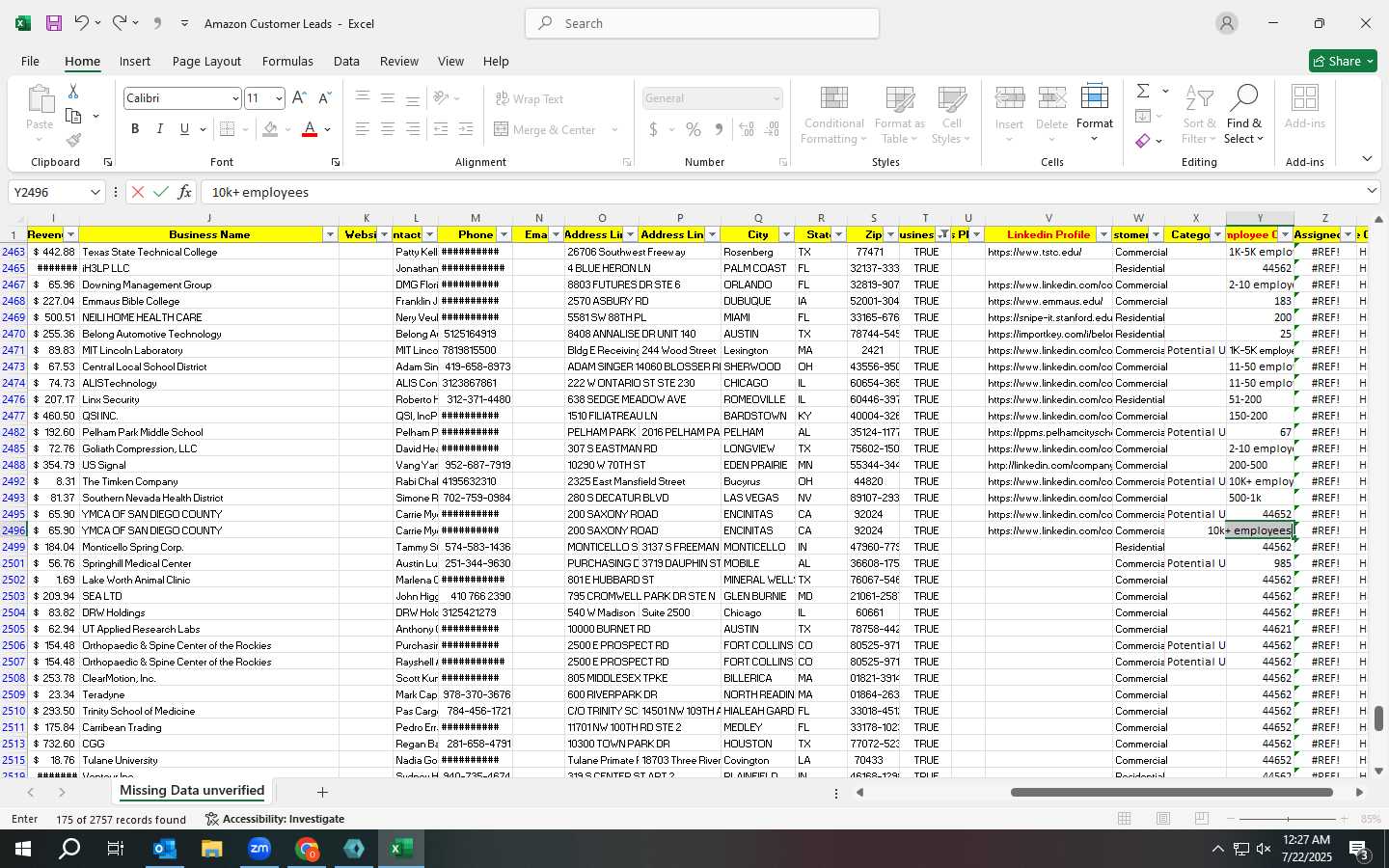Click the Clear eraser icon
The width and height of the screenshot is (1389, 868).
point(1143,141)
